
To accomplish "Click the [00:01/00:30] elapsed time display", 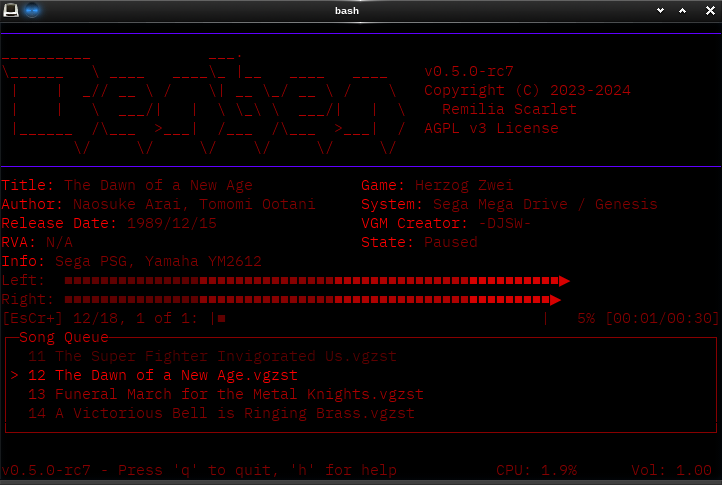I will pyautogui.click(x=662, y=318).
